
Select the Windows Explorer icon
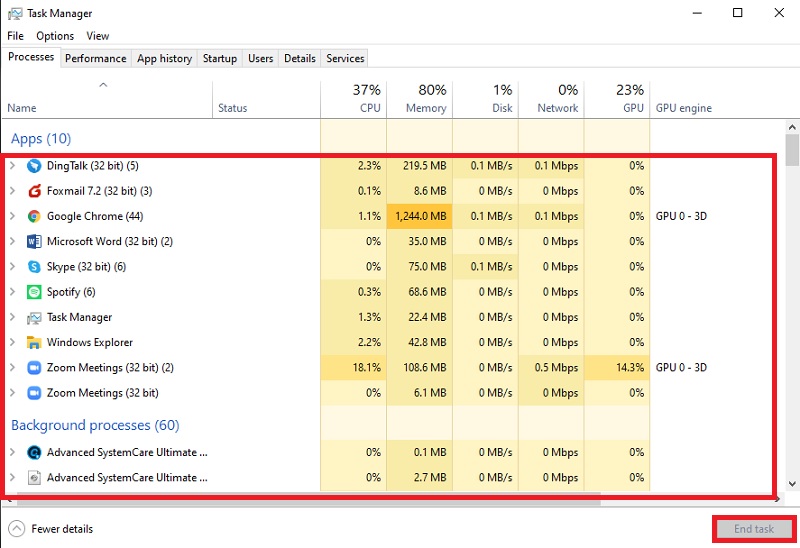[x=34, y=342]
